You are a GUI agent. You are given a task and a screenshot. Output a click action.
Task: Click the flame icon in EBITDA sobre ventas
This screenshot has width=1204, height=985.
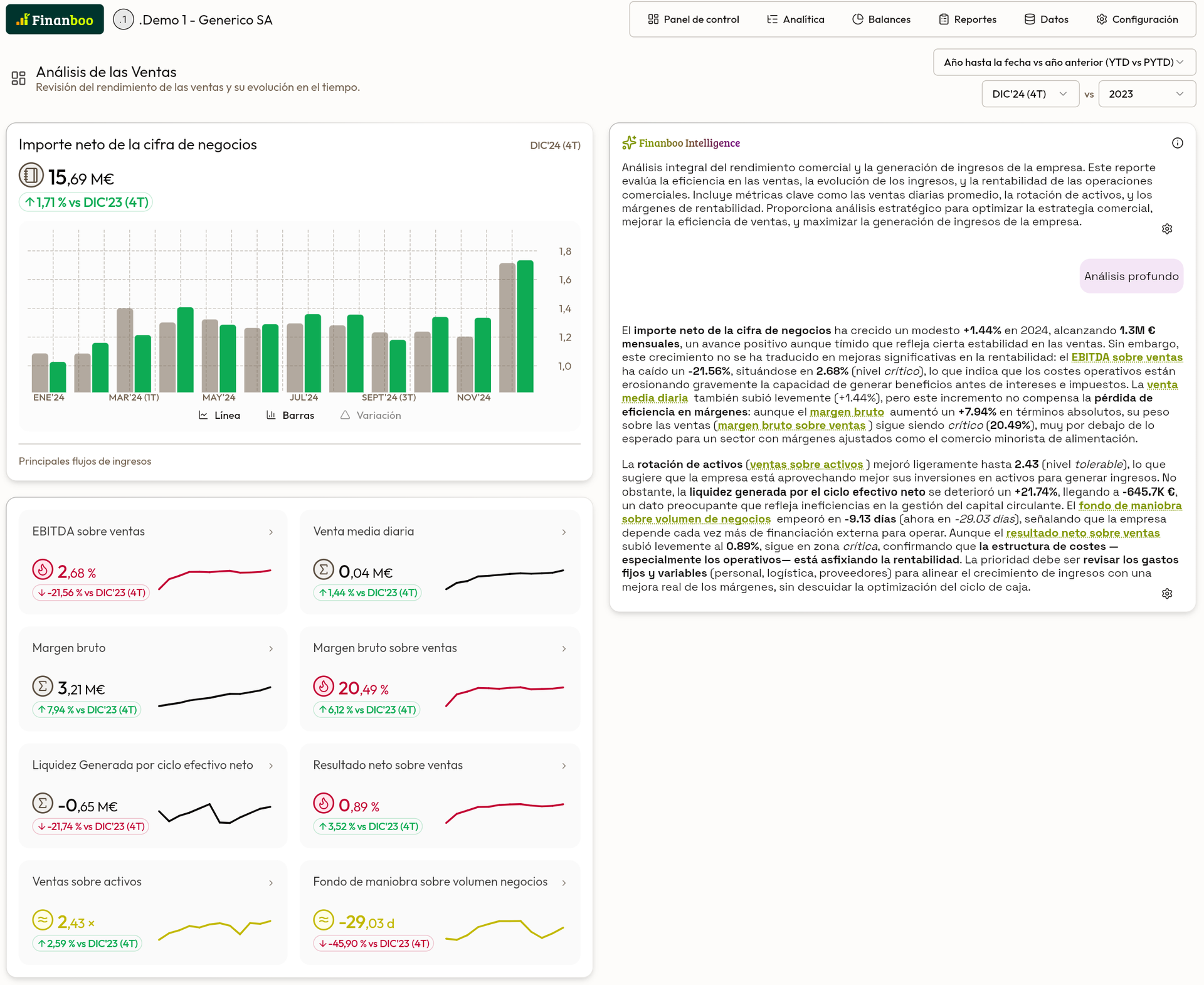pyautogui.click(x=43, y=569)
